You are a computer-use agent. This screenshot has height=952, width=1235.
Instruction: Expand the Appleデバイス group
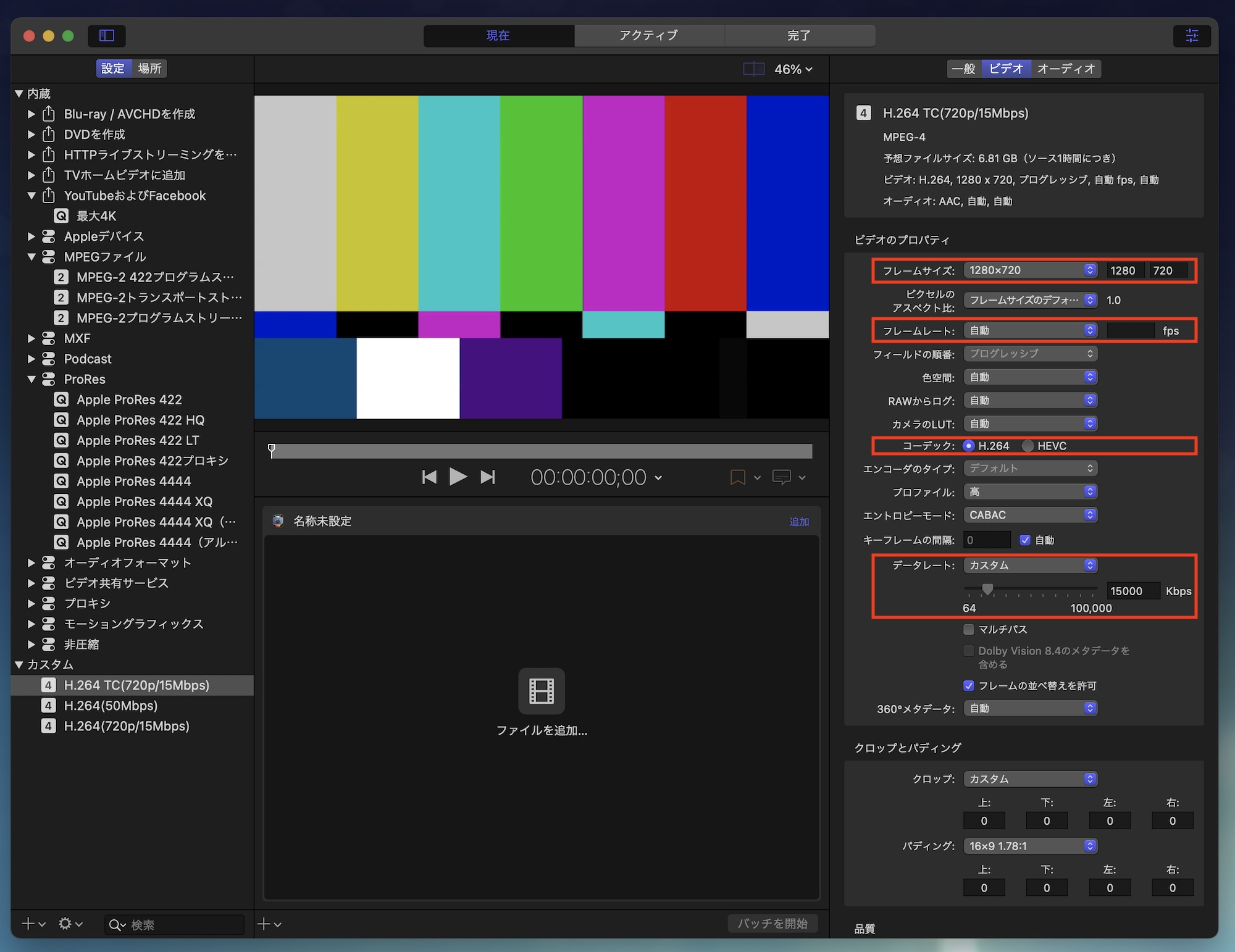pyautogui.click(x=31, y=236)
